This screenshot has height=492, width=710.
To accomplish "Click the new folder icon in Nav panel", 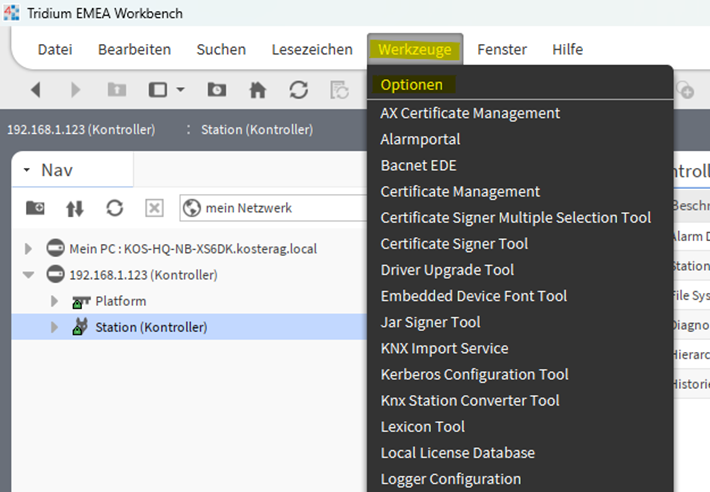I will 35,208.
